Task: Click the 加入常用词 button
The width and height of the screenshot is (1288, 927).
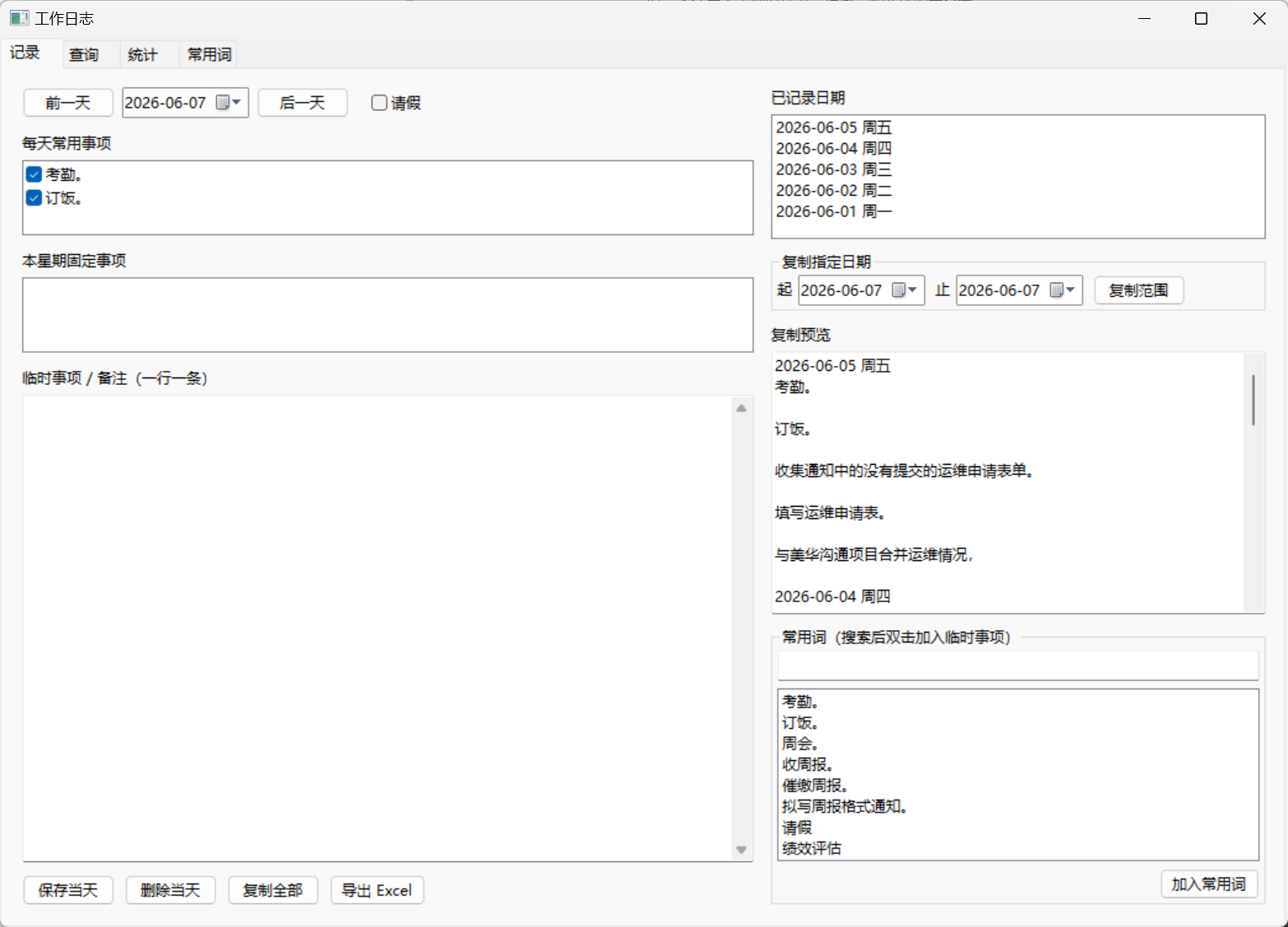Action: 1209,884
